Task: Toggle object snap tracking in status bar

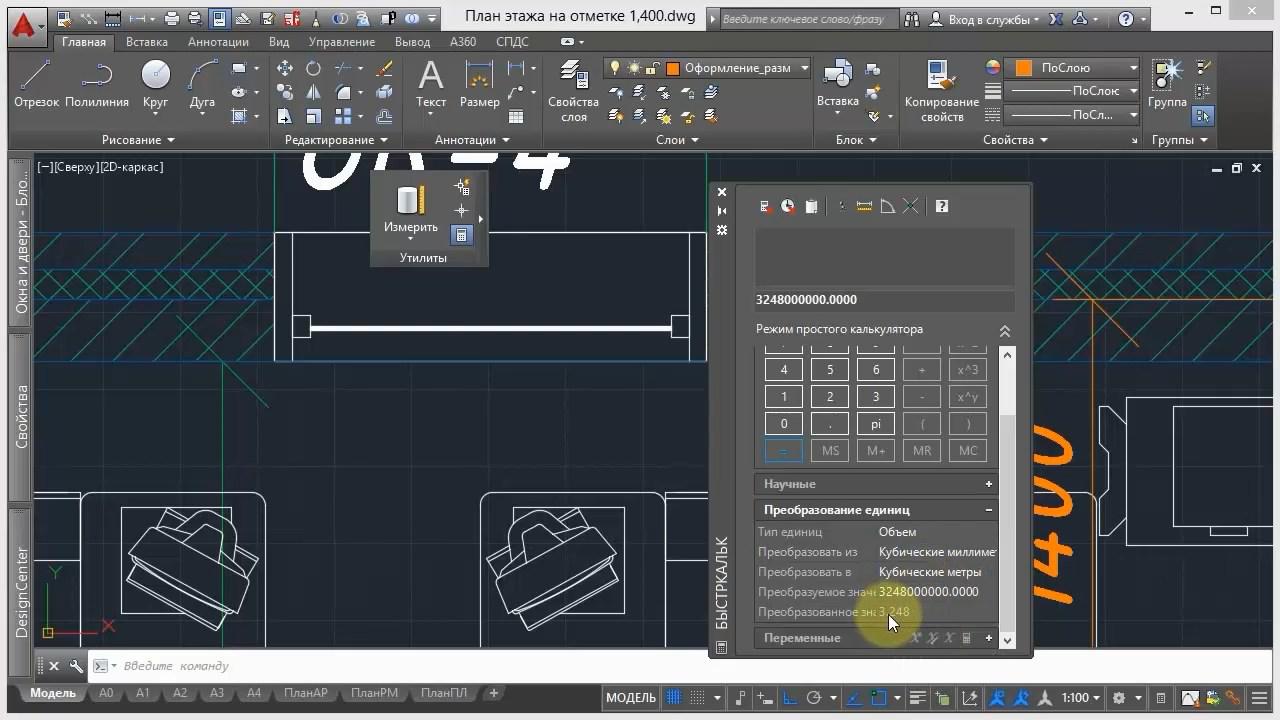Action: click(855, 697)
